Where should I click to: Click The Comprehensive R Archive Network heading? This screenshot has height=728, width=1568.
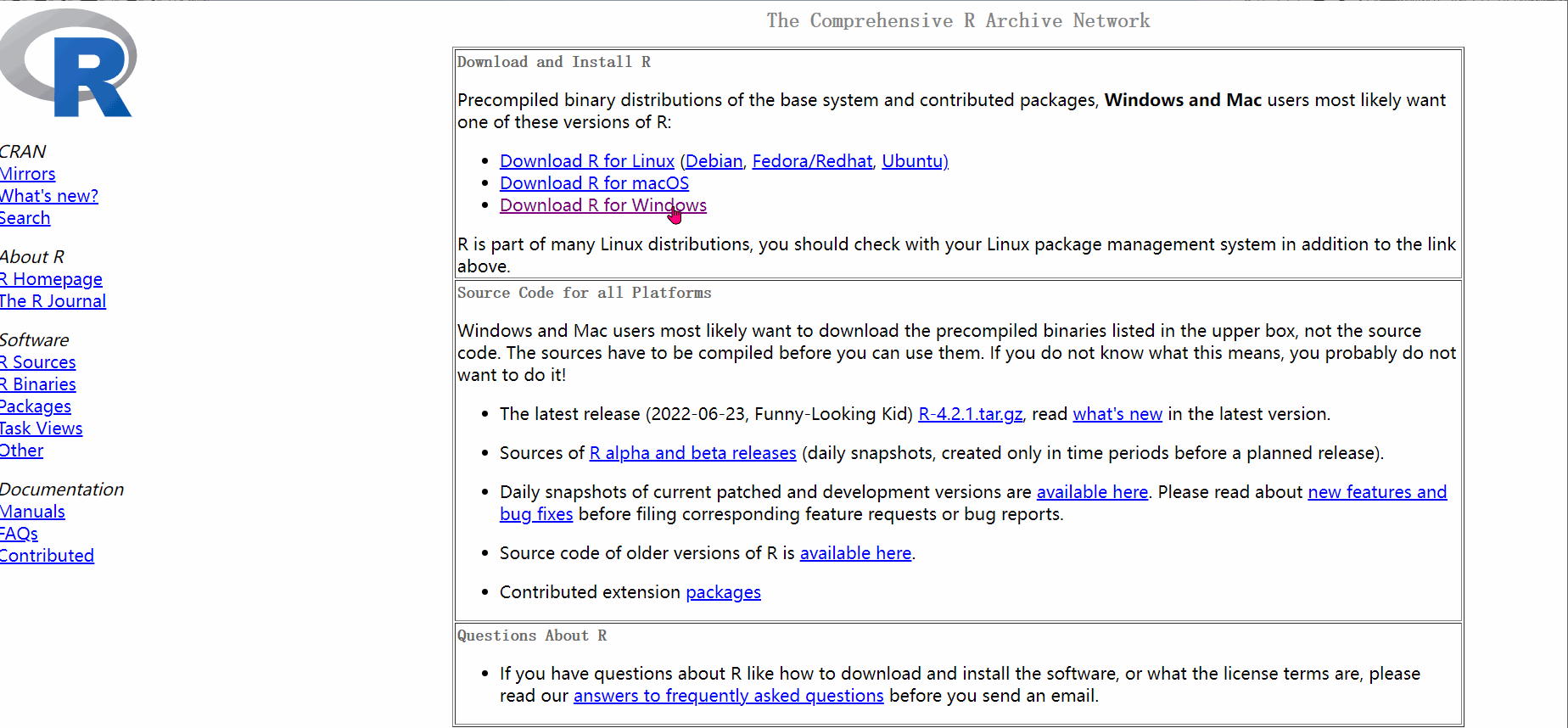958,20
